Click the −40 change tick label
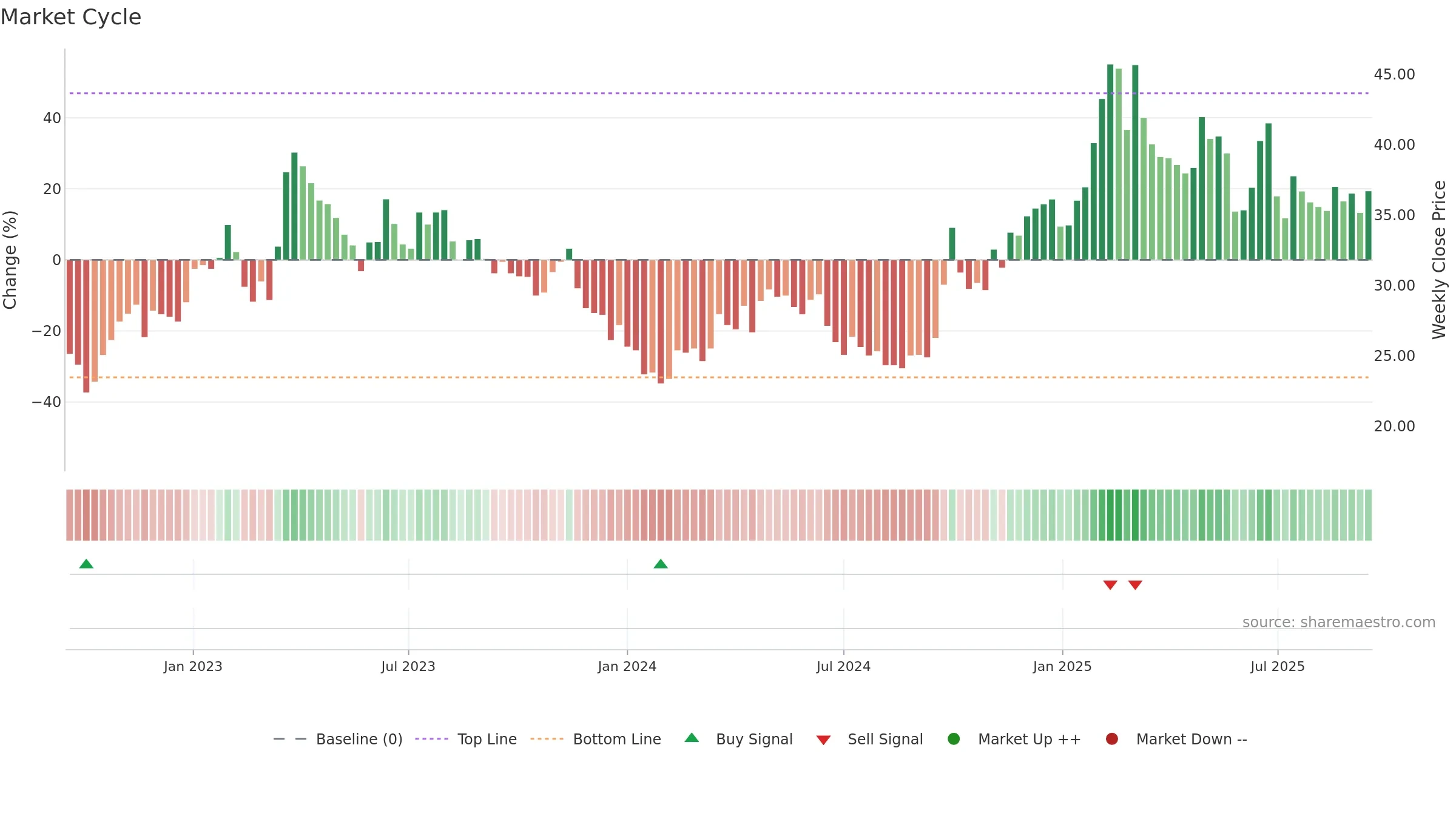The height and width of the screenshot is (819, 1456). click(46, 402)
